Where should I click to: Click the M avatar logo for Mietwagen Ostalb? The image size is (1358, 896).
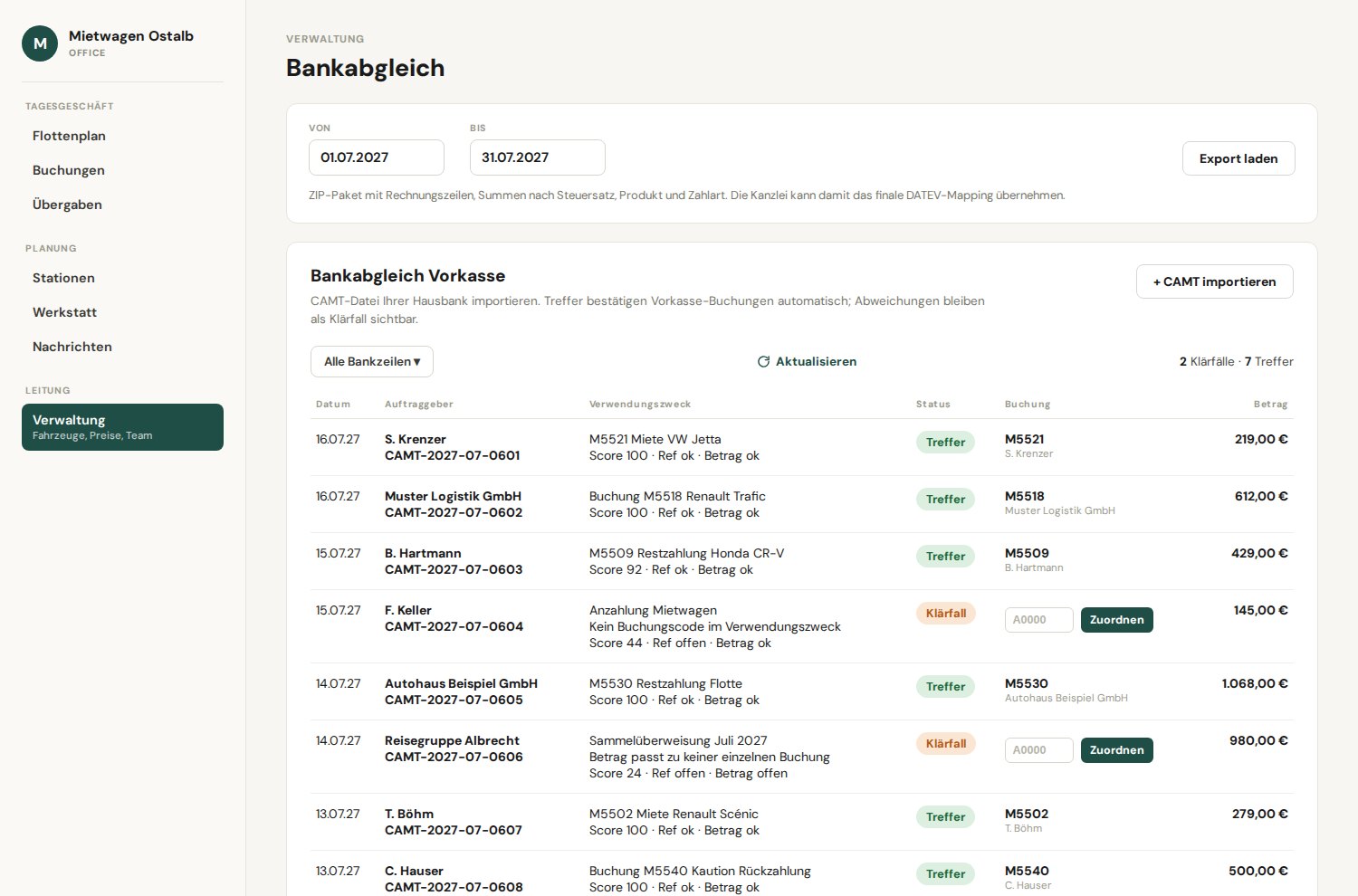40,43
